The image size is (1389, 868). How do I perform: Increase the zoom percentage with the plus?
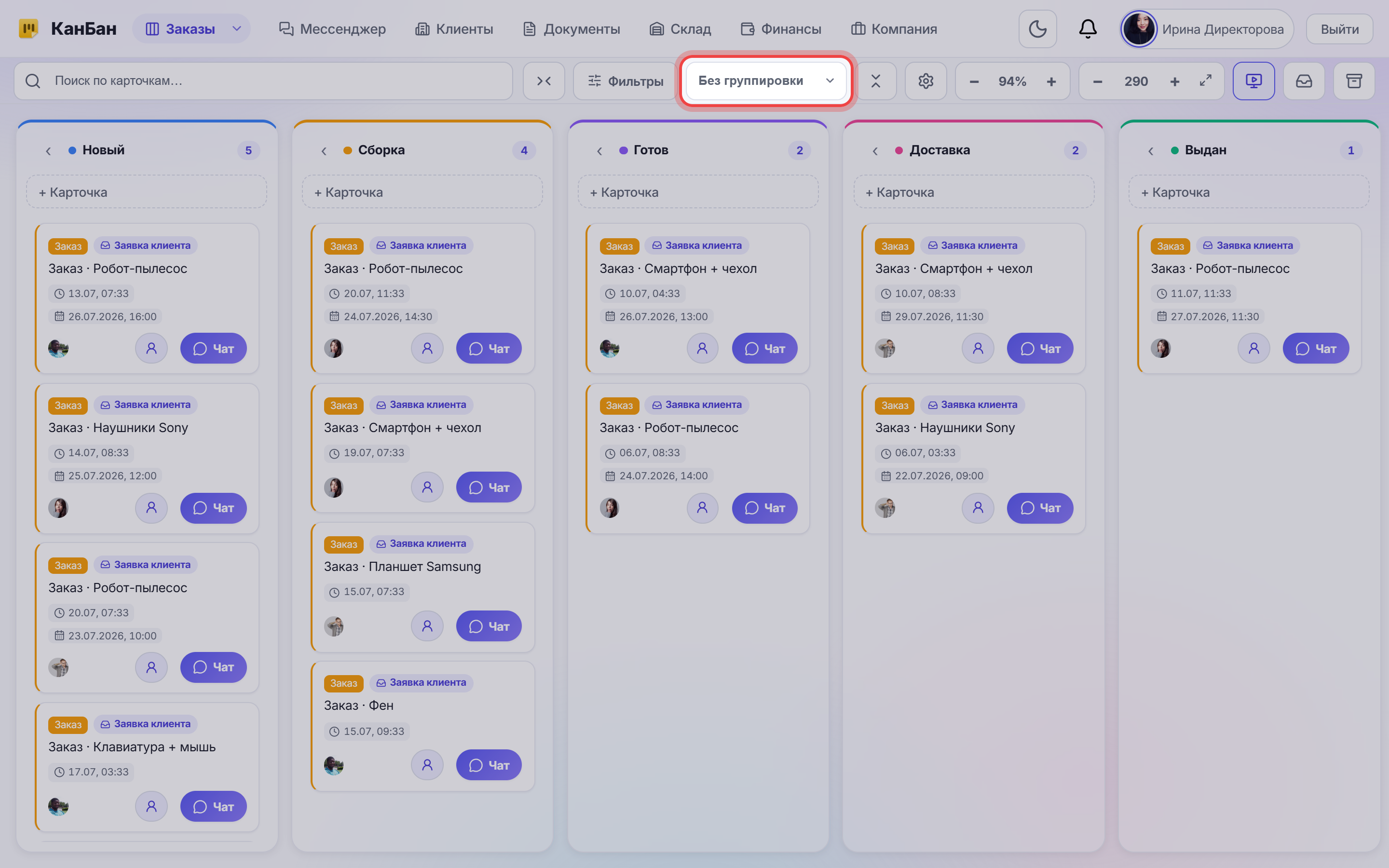(x=1051, y=81)
